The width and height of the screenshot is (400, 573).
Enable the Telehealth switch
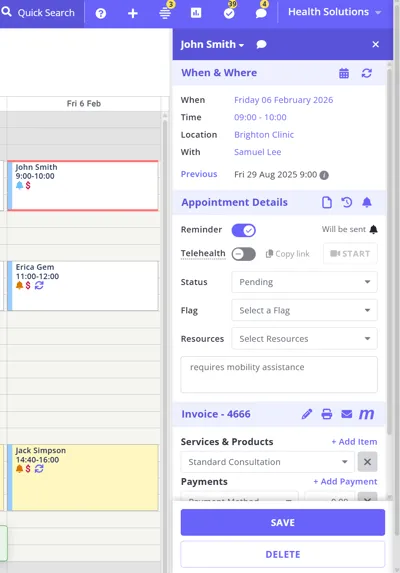[244, 254]
